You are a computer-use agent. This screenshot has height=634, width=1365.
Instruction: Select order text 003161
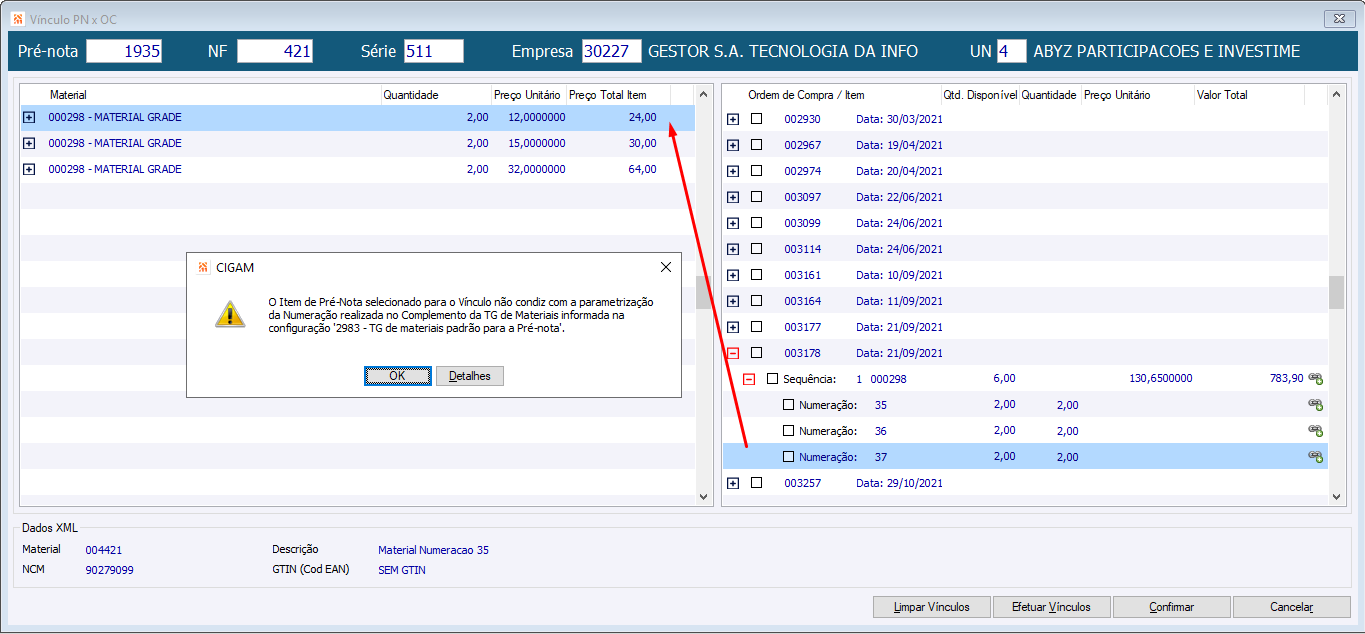coord(802,275)
